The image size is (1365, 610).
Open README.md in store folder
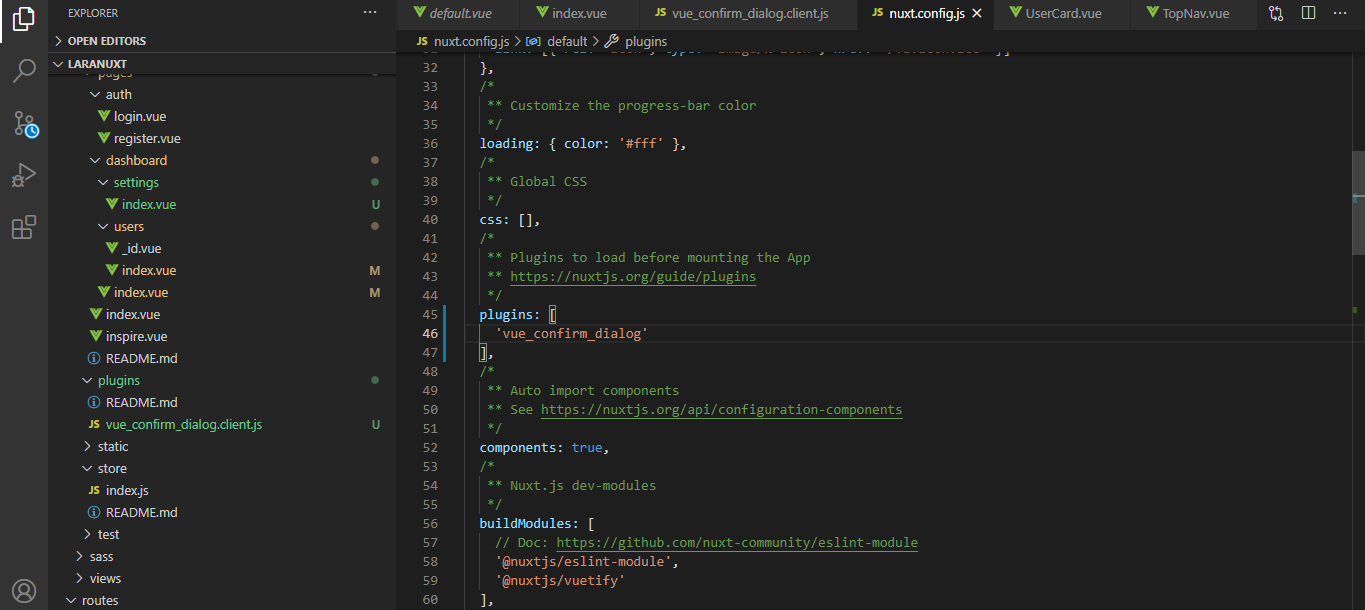(x=141, y=512)
